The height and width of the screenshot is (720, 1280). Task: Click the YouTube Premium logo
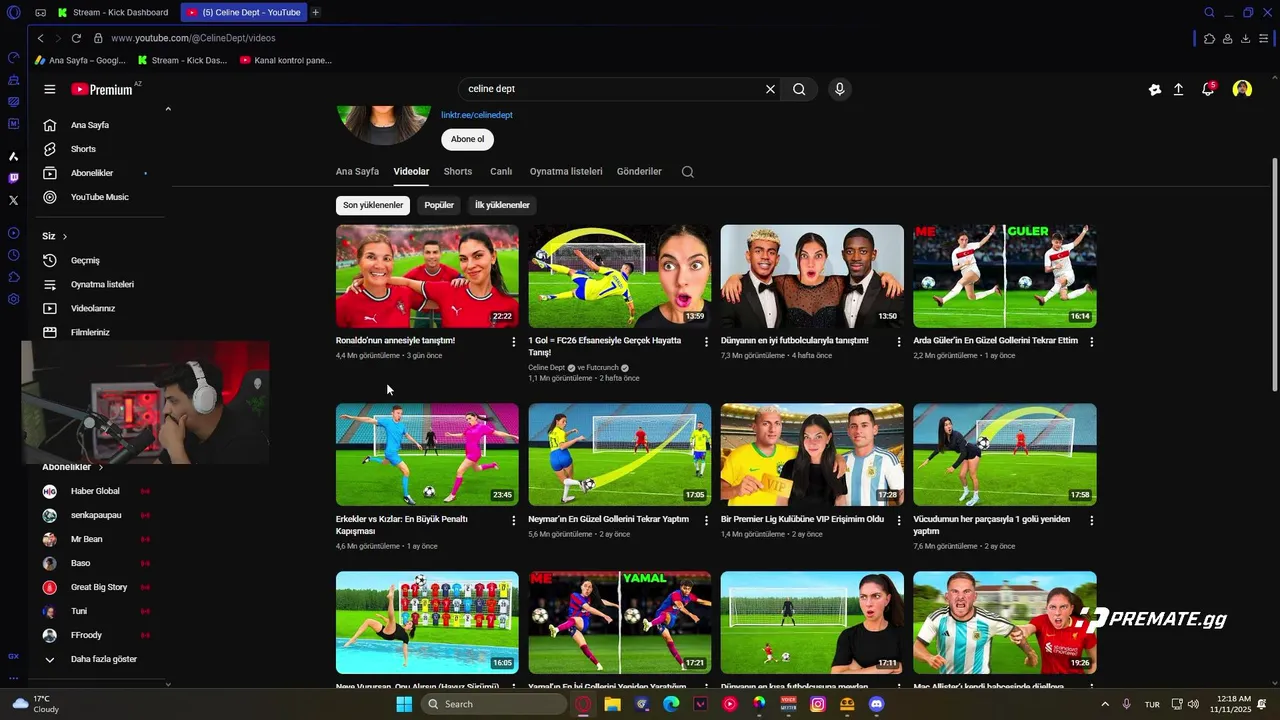tap(103, 89)
